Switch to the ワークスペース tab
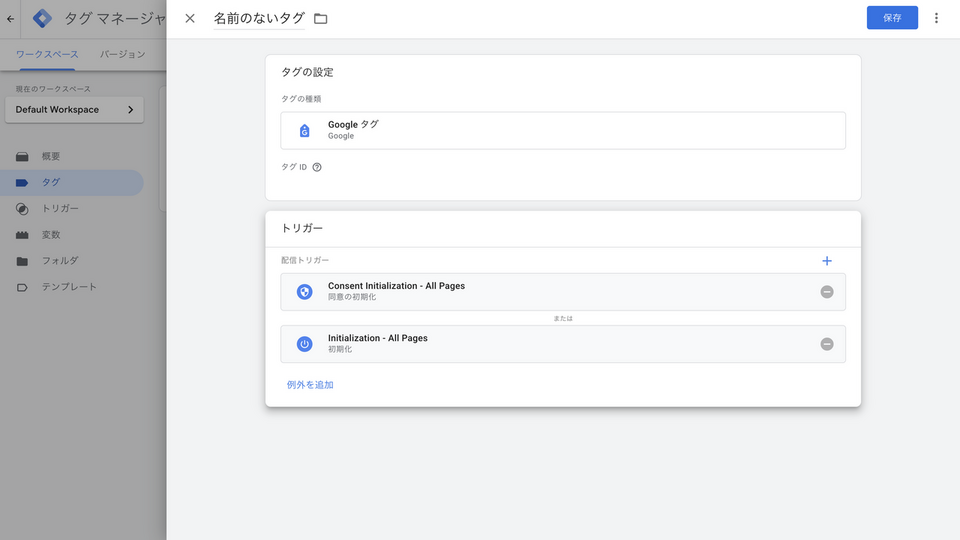The width and height of the screenshot is (960, 540). 47,54
